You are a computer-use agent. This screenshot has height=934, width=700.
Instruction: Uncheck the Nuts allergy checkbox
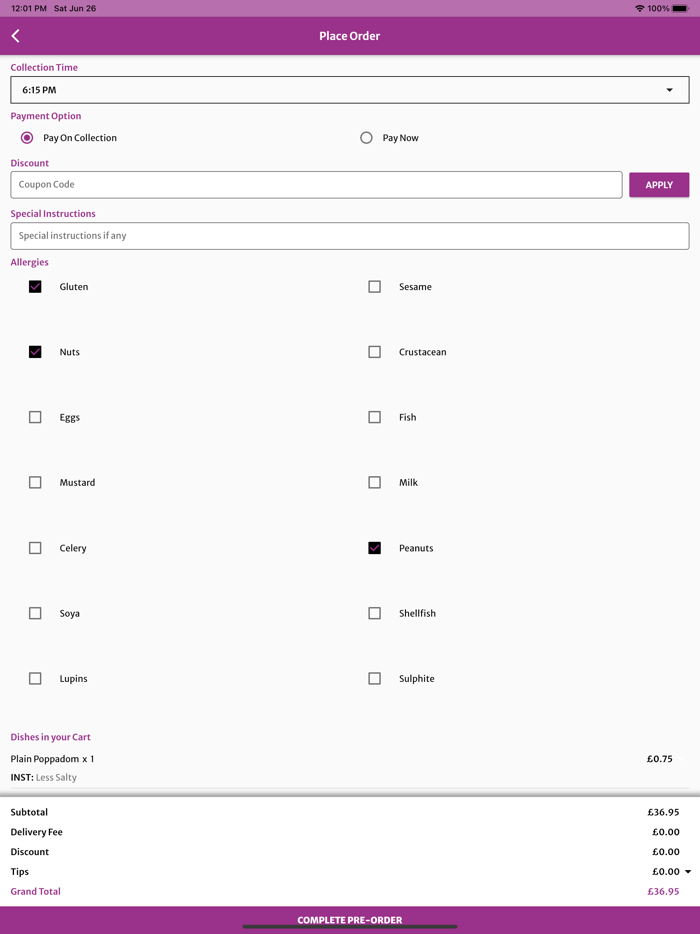pyautogui.click(x=35, y=352)
